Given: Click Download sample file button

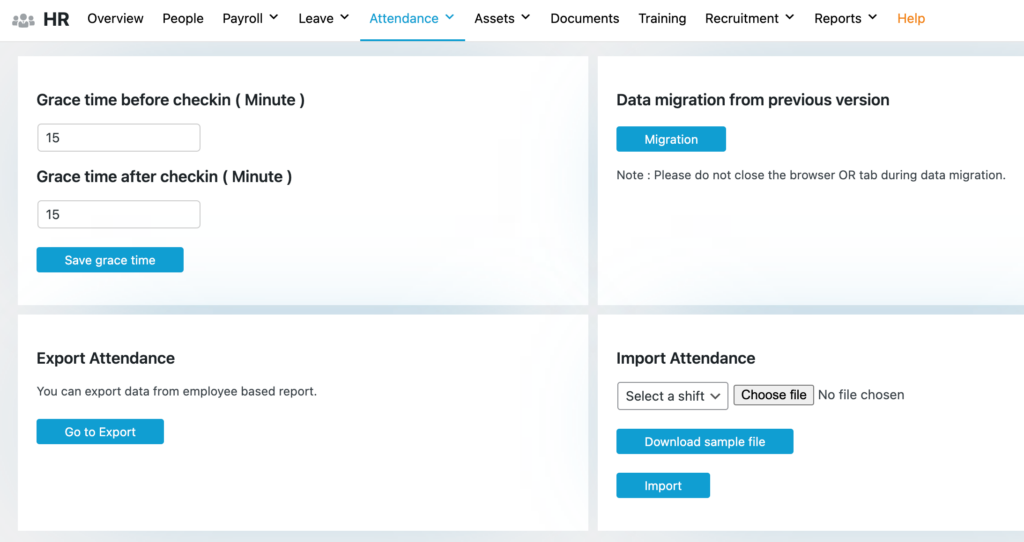Looking at the screenshot, I should pos(705,441).
